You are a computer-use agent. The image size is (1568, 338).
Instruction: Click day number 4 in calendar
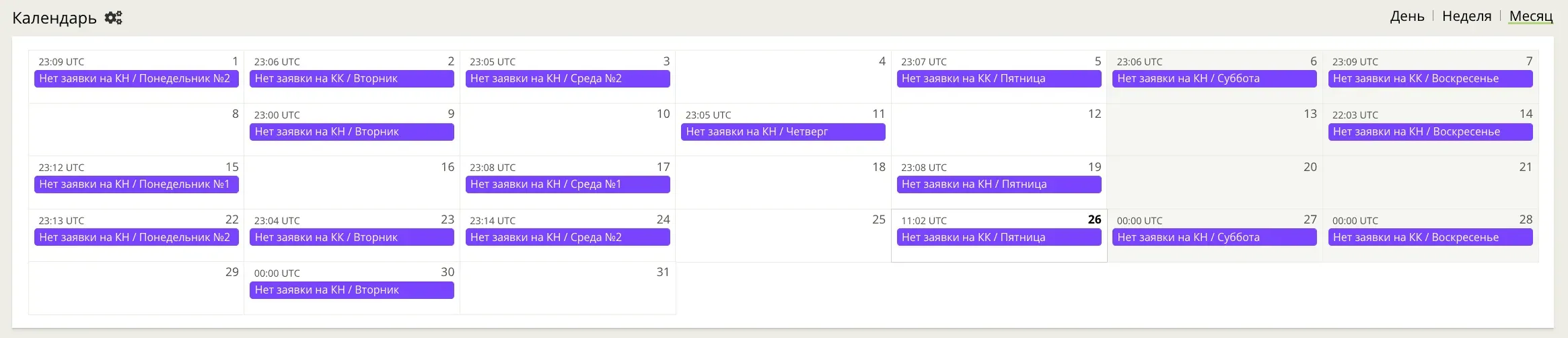click(882, 61)
